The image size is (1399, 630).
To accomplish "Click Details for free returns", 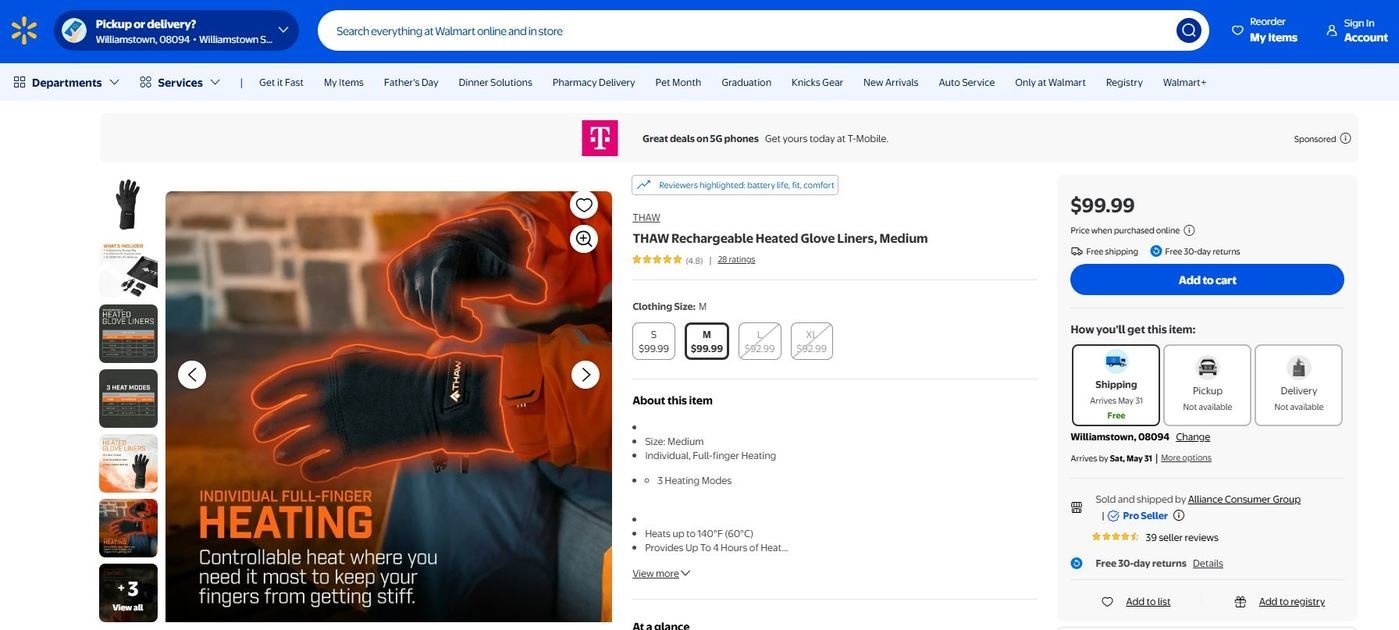I will pos(1208,563).
